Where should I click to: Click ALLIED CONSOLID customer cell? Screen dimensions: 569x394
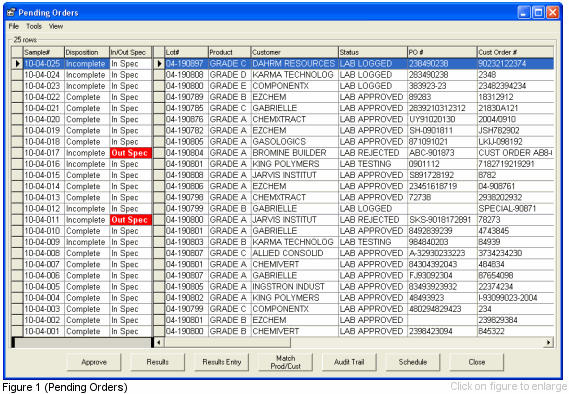pyautogui.click(x=294, y=253)
